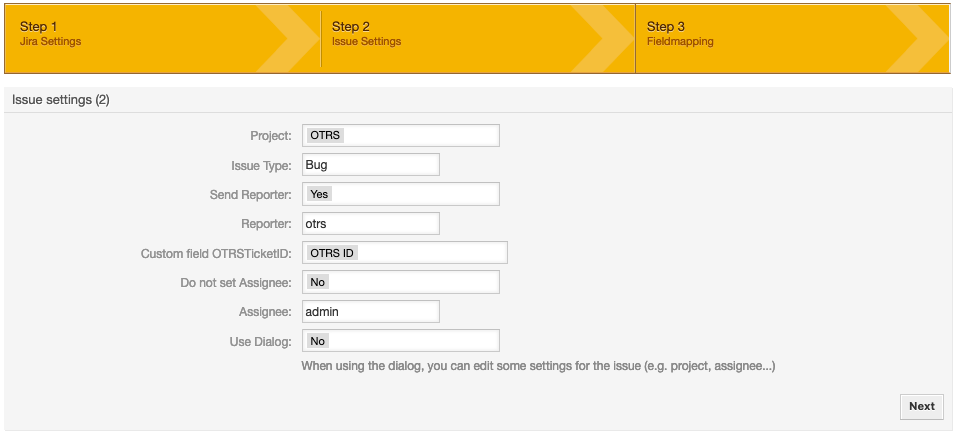Viewport: 957px width, 436px height.
Task: Click the Assignee field containing admin
Action: click(x=370, y=311)
